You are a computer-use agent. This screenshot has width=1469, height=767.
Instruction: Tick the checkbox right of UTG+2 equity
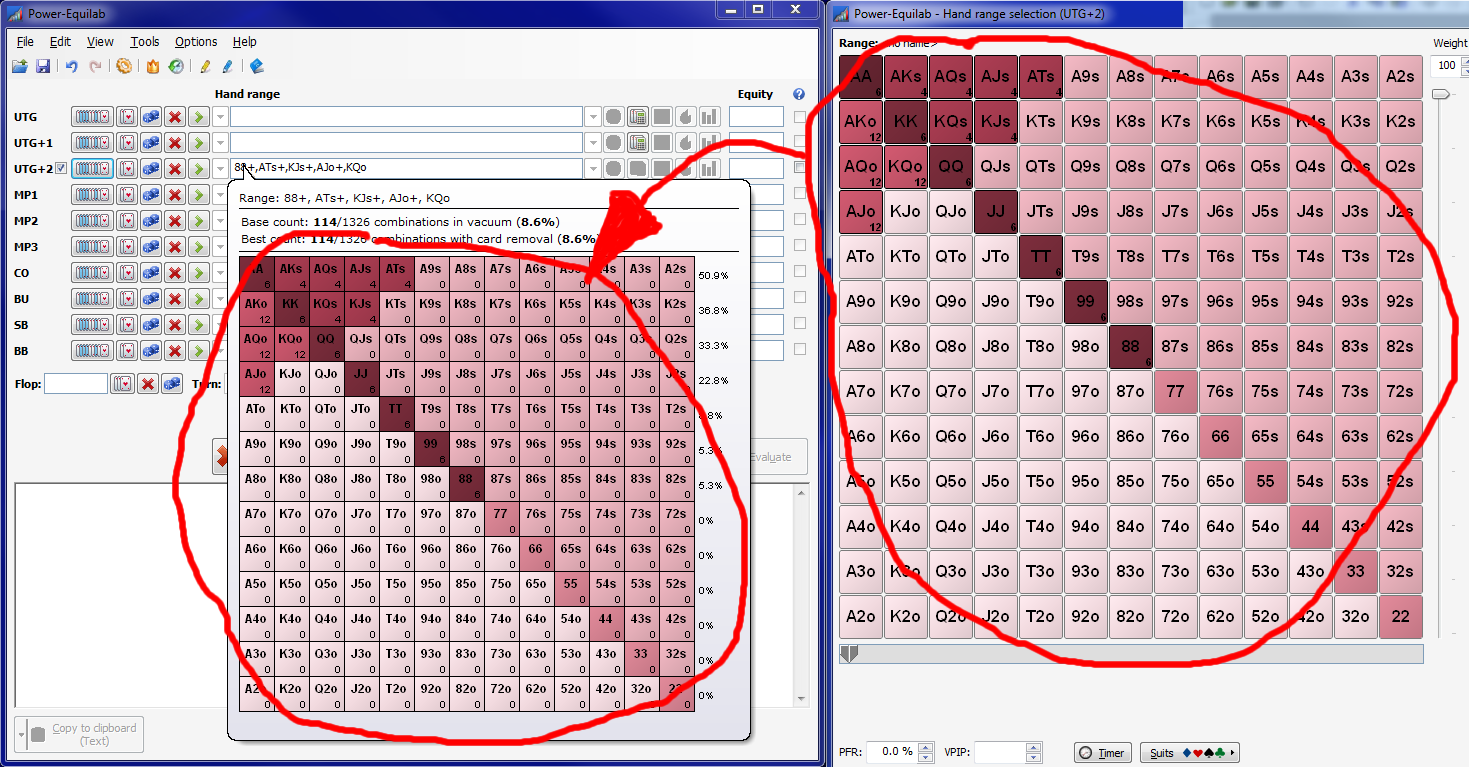(x=800, y=169)
